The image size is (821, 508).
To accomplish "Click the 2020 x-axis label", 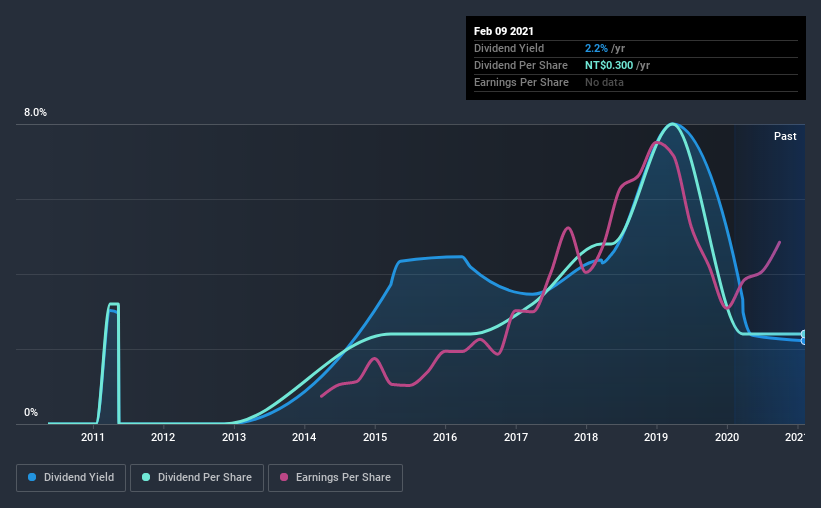I will [x=727, y=437].
